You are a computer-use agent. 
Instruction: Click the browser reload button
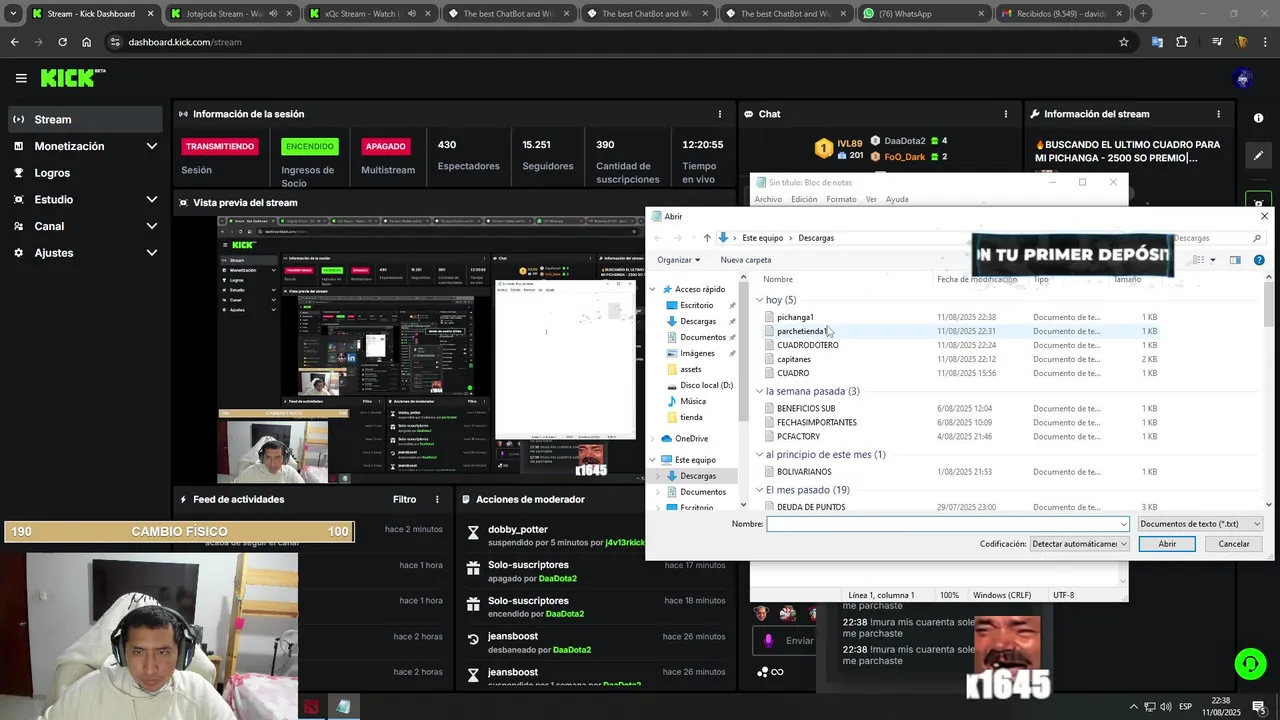62,42
